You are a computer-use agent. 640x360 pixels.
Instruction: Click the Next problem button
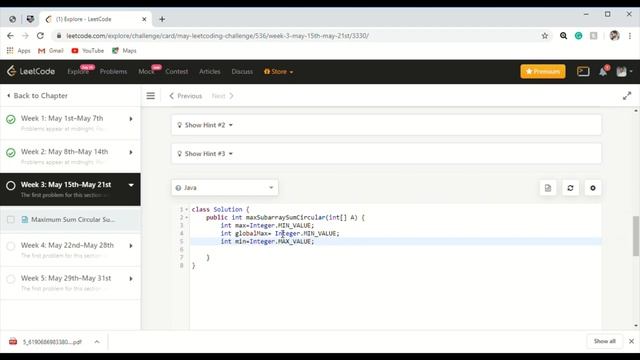pos(223,96)
